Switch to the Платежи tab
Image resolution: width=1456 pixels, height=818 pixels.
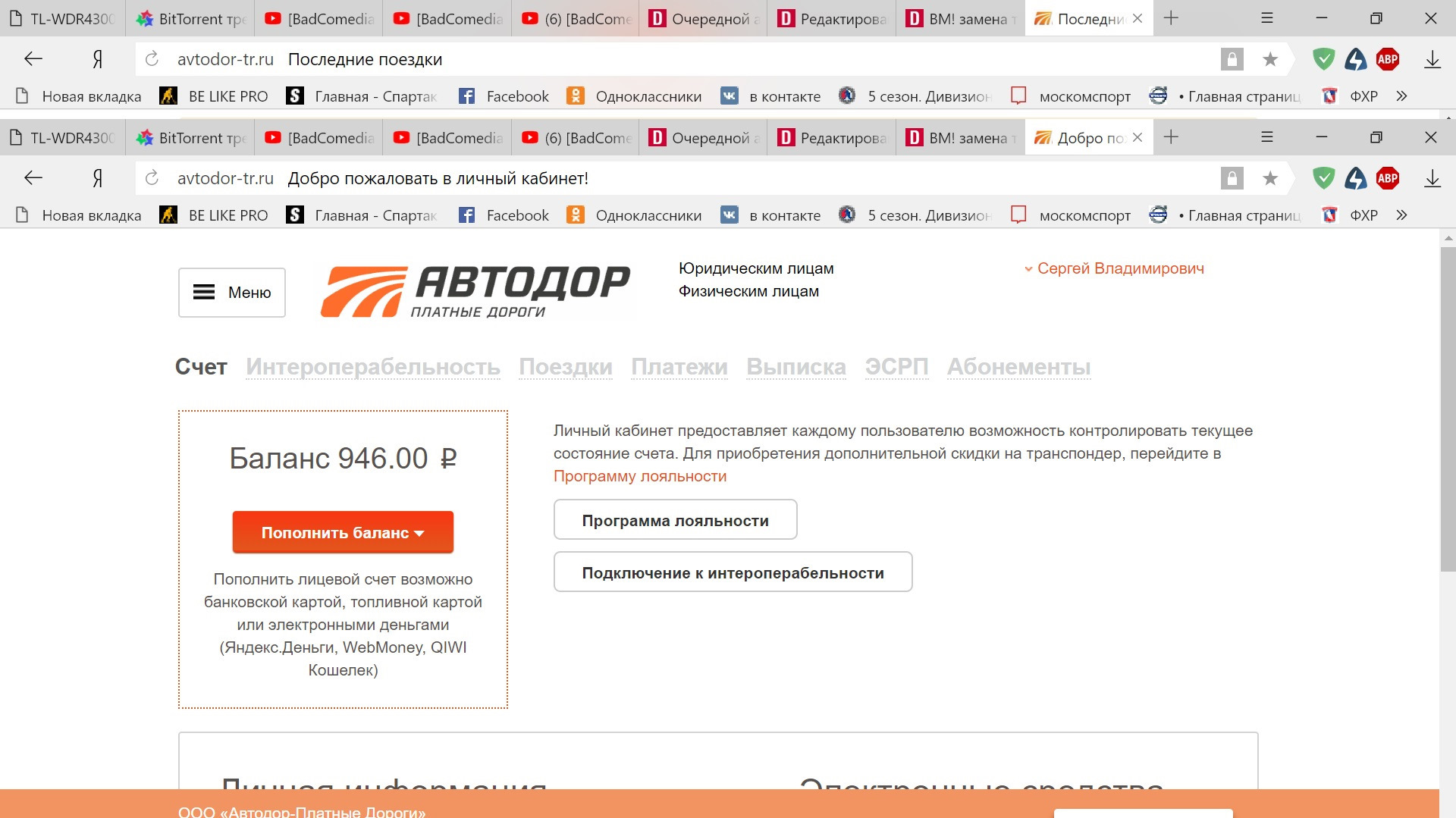679,367
